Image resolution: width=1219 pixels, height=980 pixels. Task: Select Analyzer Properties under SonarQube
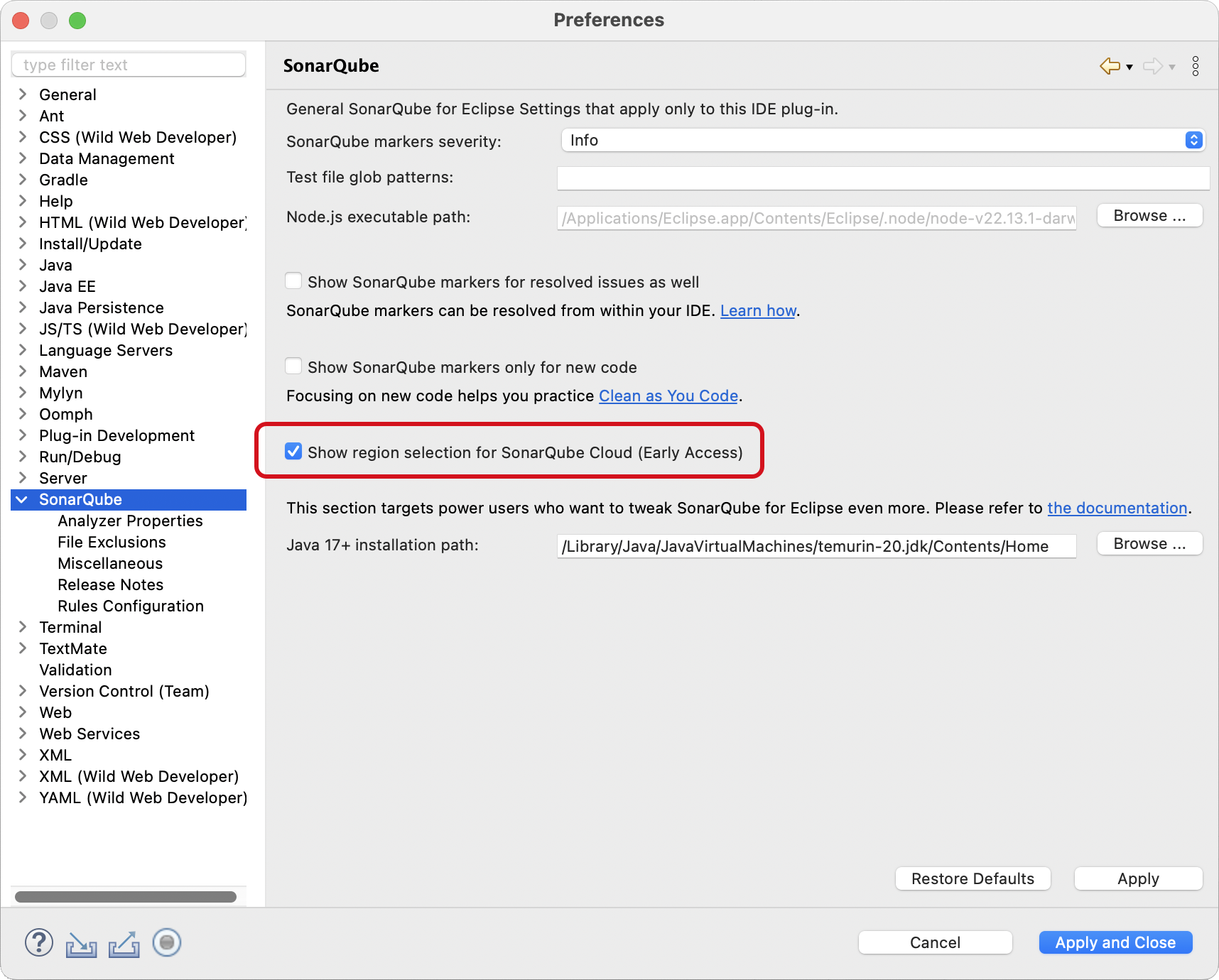coord(130,521)
